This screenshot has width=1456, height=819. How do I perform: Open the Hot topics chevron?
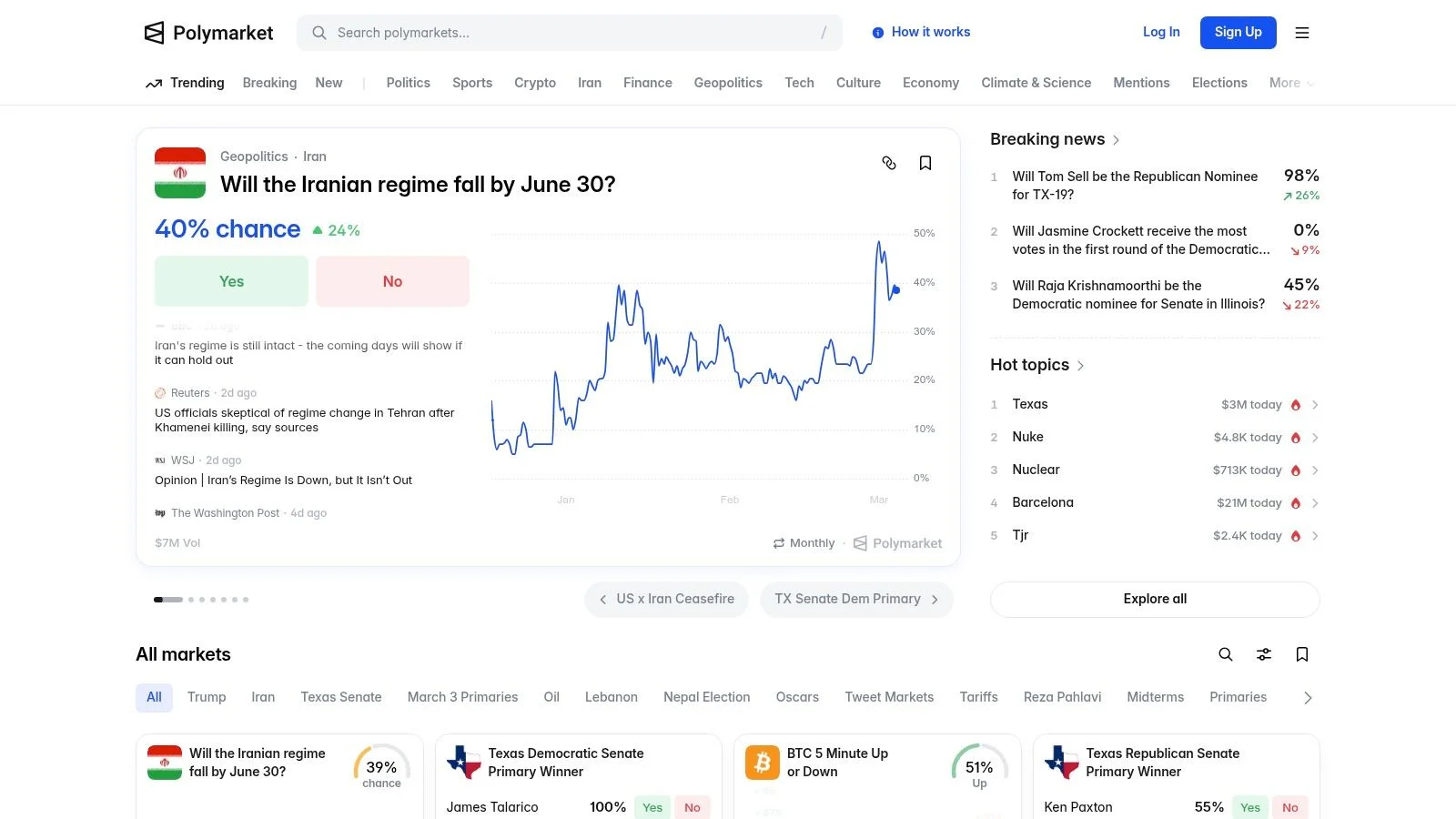point(1080,366)
